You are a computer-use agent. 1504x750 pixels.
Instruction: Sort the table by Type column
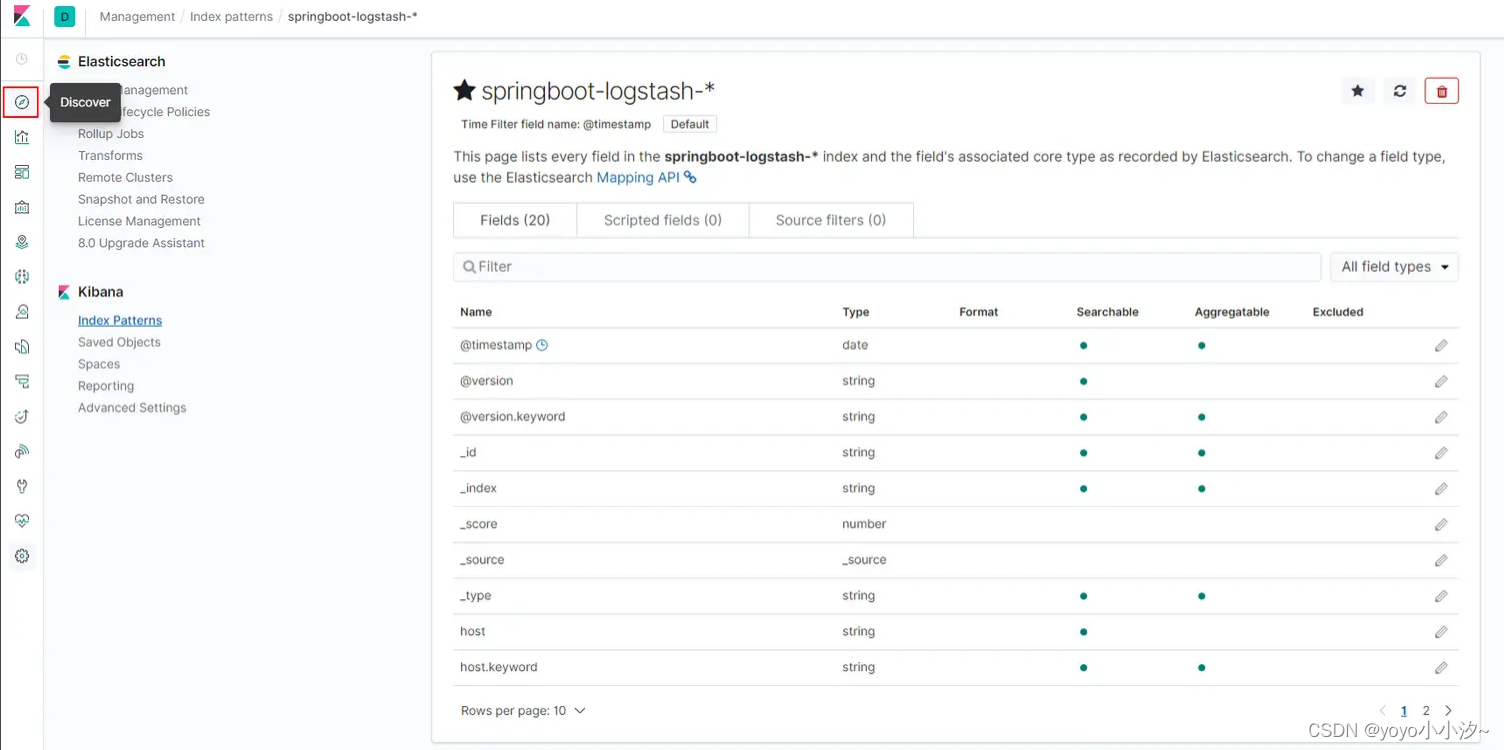pyautogui.click(x=856, y=312)
